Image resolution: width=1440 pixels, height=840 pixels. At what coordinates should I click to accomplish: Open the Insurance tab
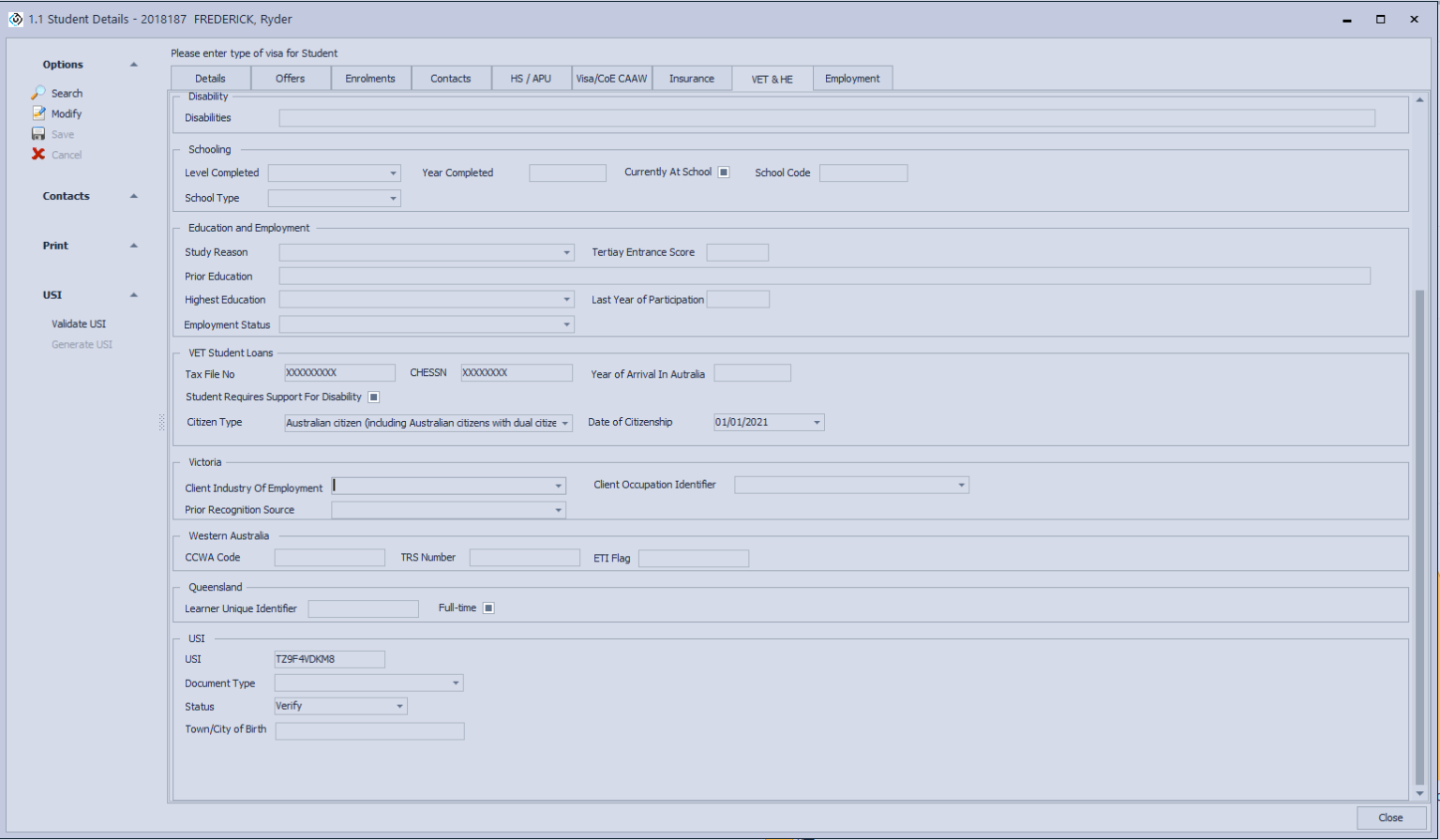point(692,78)
